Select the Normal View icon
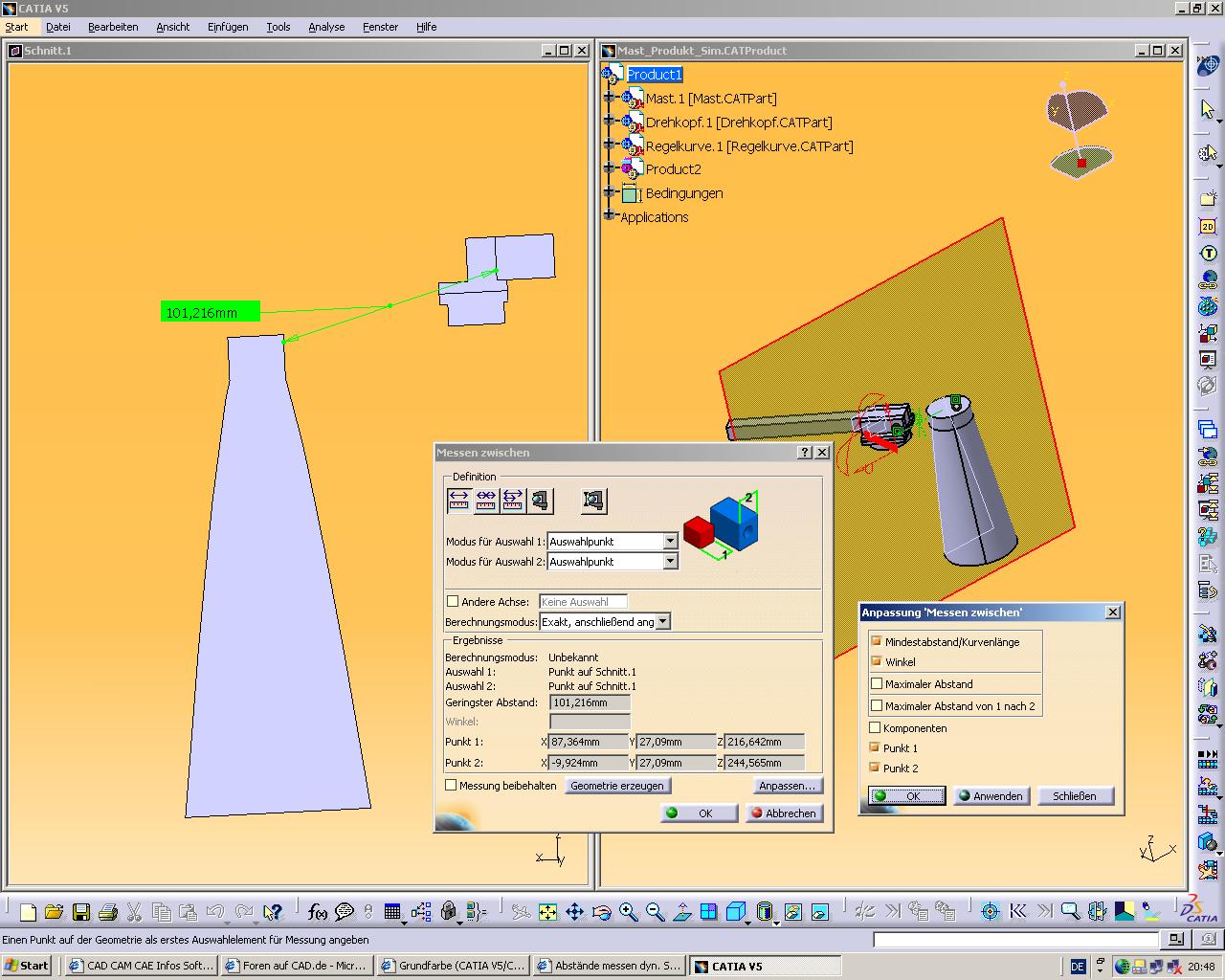 (681, 912)
